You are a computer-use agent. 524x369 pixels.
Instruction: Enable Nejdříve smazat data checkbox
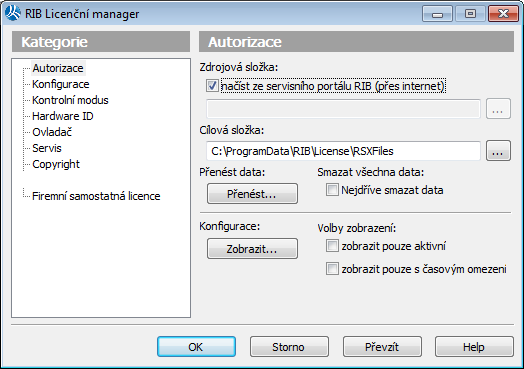tap(332, 190)
